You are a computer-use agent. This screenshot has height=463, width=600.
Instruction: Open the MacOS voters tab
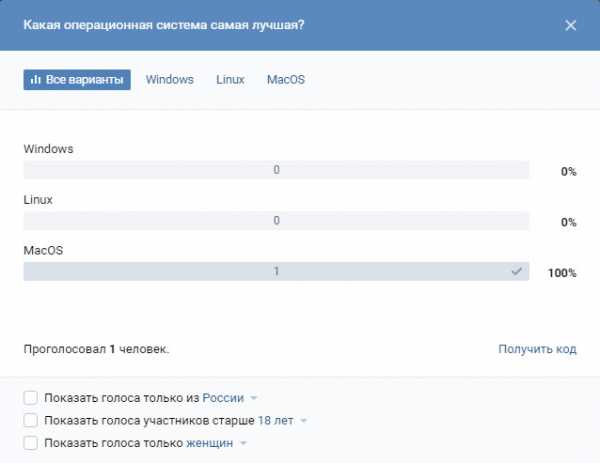point(286,80)
